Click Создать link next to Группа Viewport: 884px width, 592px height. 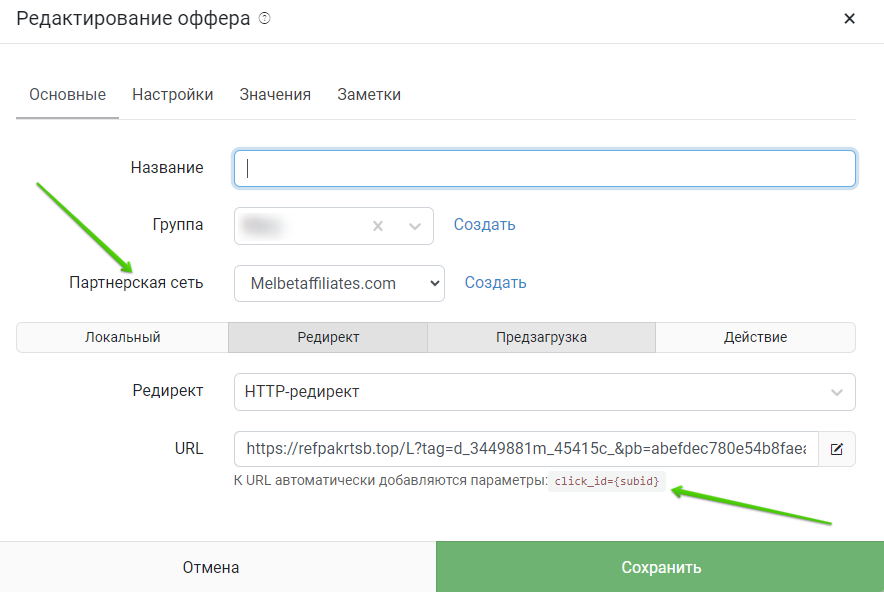[484, 224]
